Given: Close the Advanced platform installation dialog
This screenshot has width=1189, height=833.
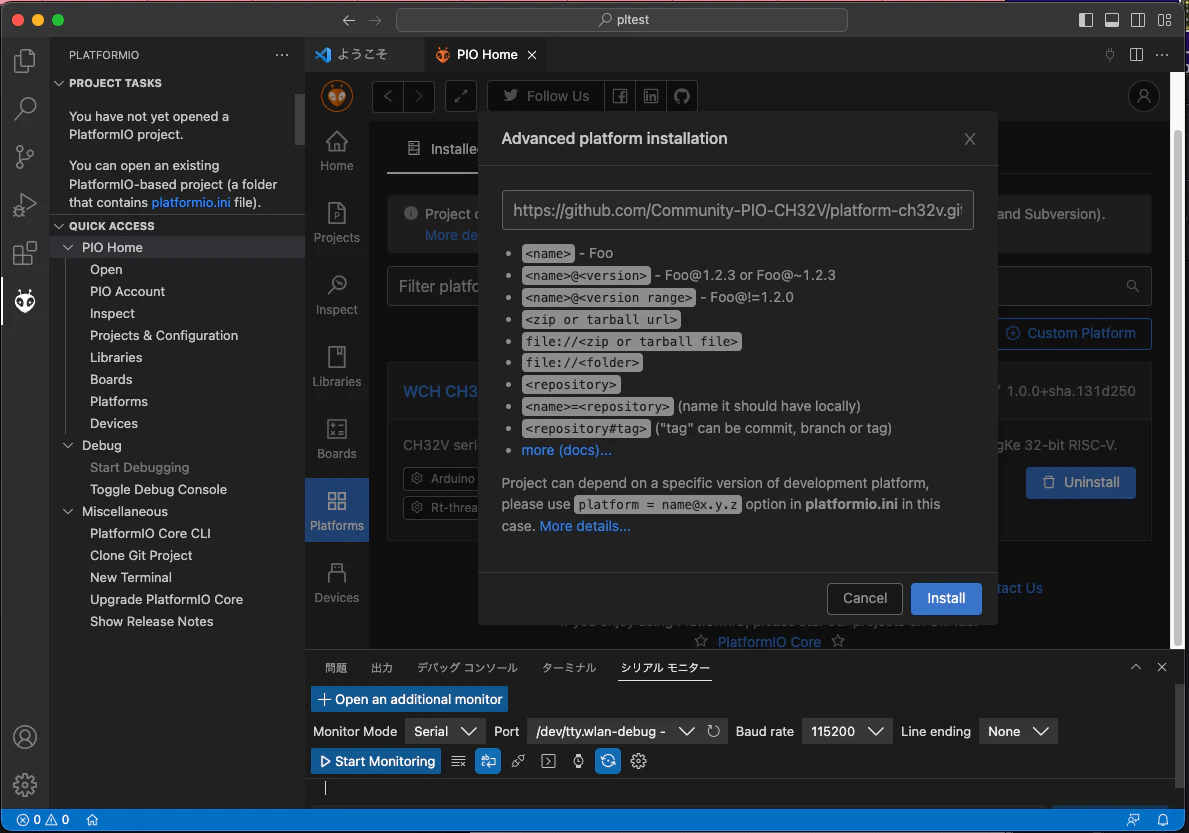Looking at the screenshot, I should (x=970, y=139).
